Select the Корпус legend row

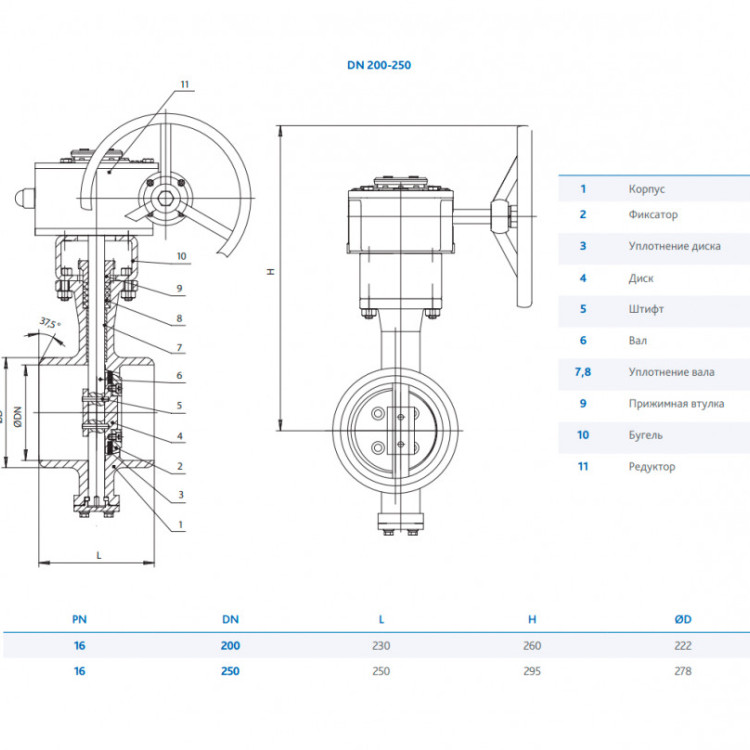tap(654, 189)
